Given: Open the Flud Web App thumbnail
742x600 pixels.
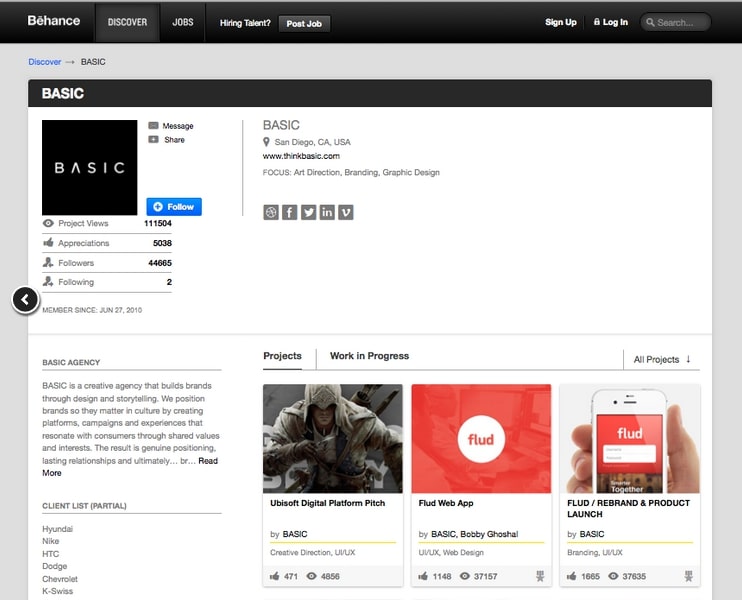Looking at the screenshot, I should click(x=481, y=439).
